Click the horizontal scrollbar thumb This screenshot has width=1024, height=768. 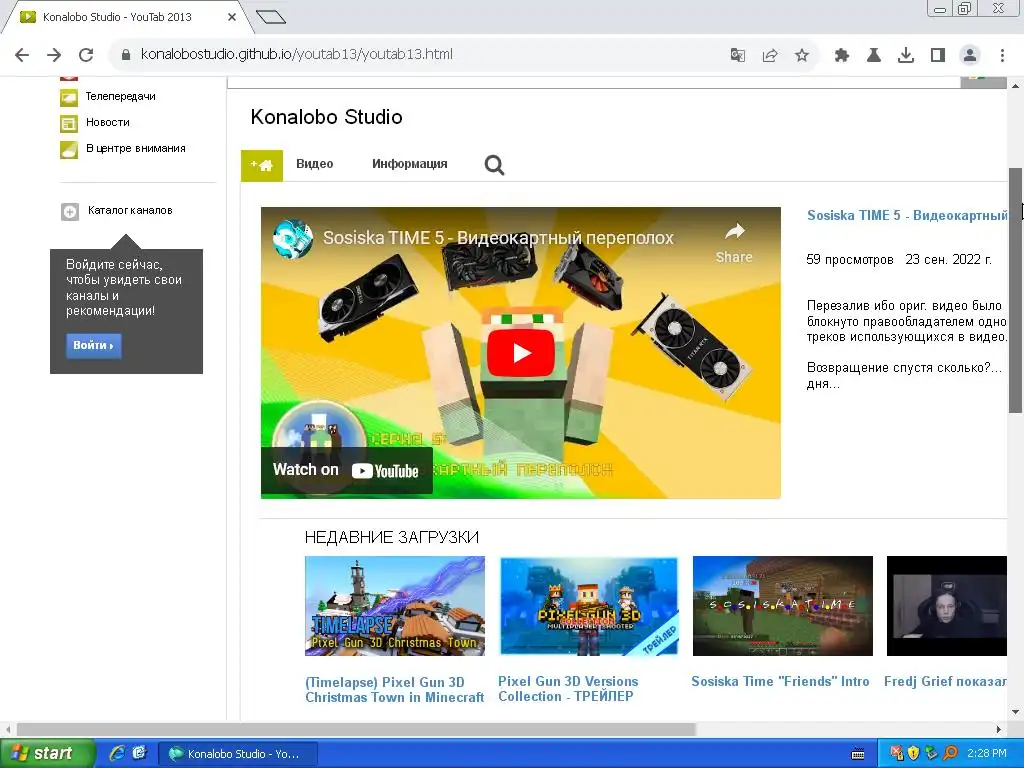click(x=357, y=729)
